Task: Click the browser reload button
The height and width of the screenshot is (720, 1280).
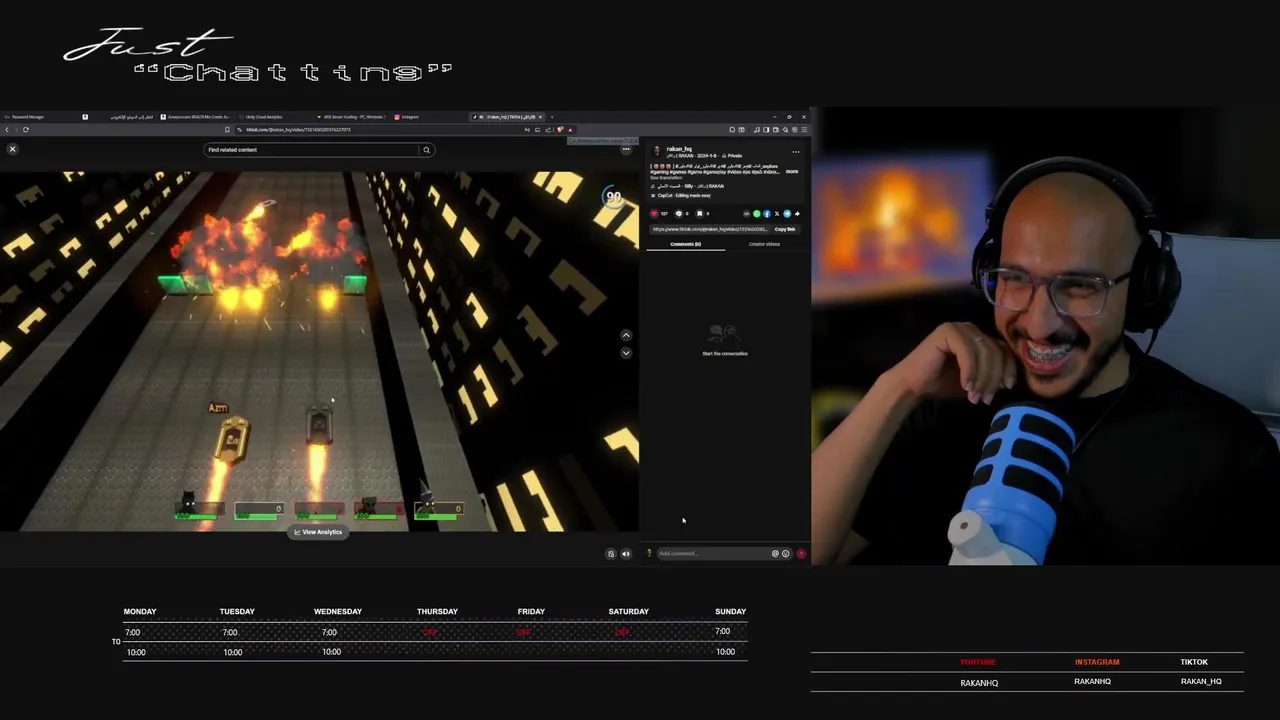Action: 26,129
